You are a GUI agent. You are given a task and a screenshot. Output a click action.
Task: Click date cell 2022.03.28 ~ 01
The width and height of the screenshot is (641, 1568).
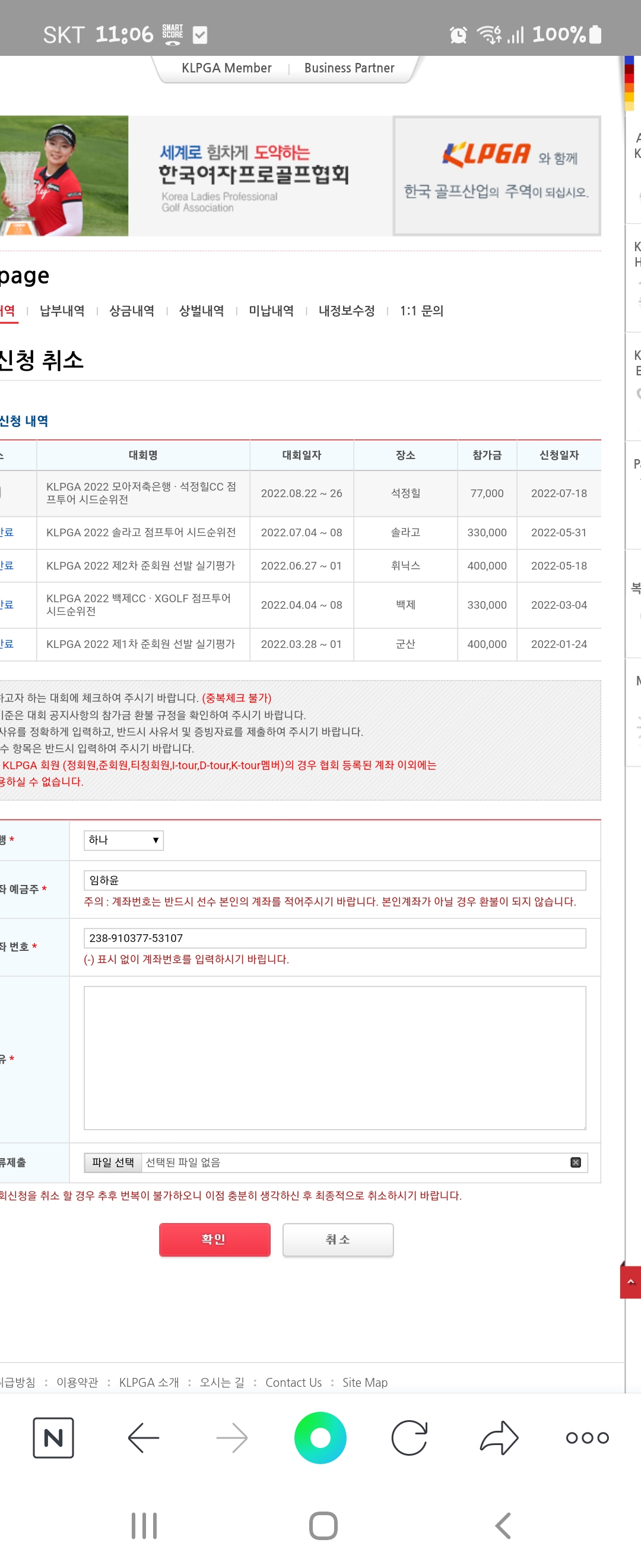pyautogui.click(x=302, y=643)
